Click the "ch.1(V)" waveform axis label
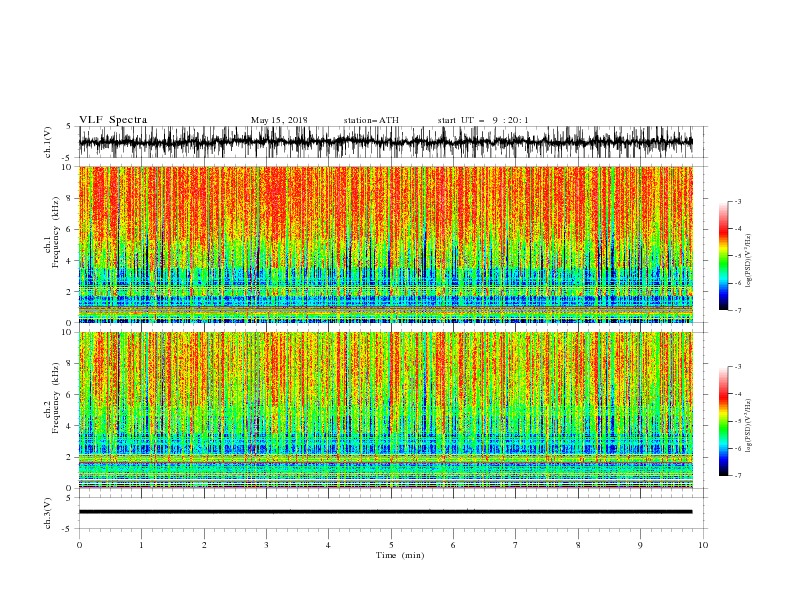Image resolution: width=792 pixels, height=612 pixels. pyautogui.click(x=48, y=142)
